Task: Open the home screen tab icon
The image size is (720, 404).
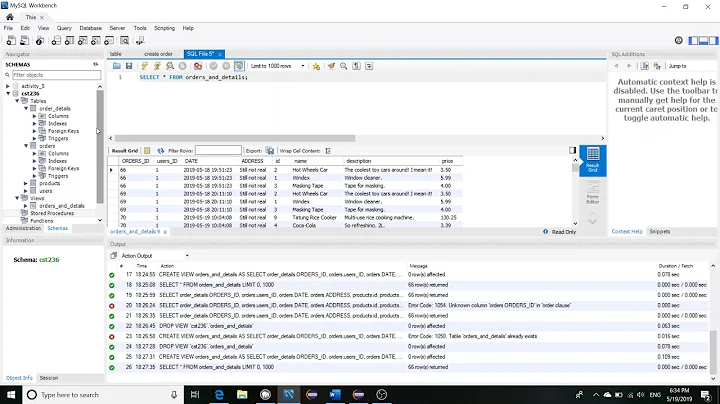Action: click(x=10, y=17)
